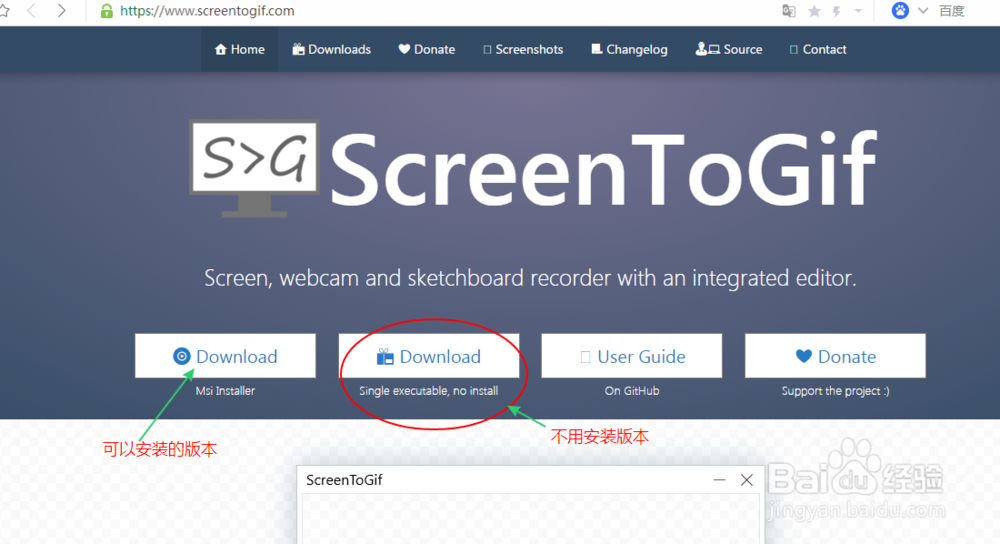Close the ScreenToGif preview window
Viewport: 1000px width, 544px height.
(747, 480)
